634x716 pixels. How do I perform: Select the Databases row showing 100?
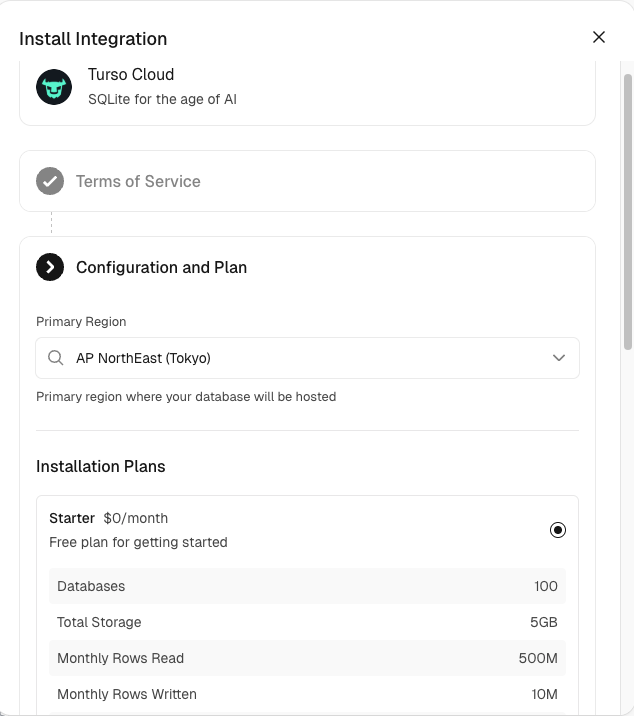(x=307, y=586)
